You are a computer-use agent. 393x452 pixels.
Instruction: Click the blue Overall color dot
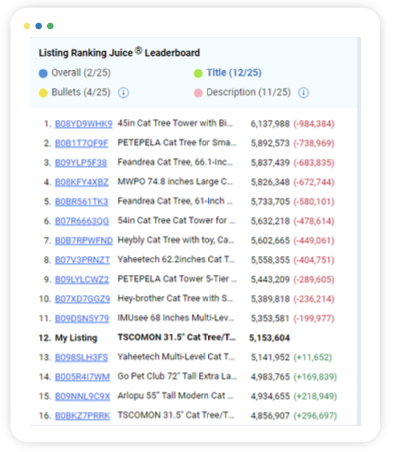coord(43,73)
